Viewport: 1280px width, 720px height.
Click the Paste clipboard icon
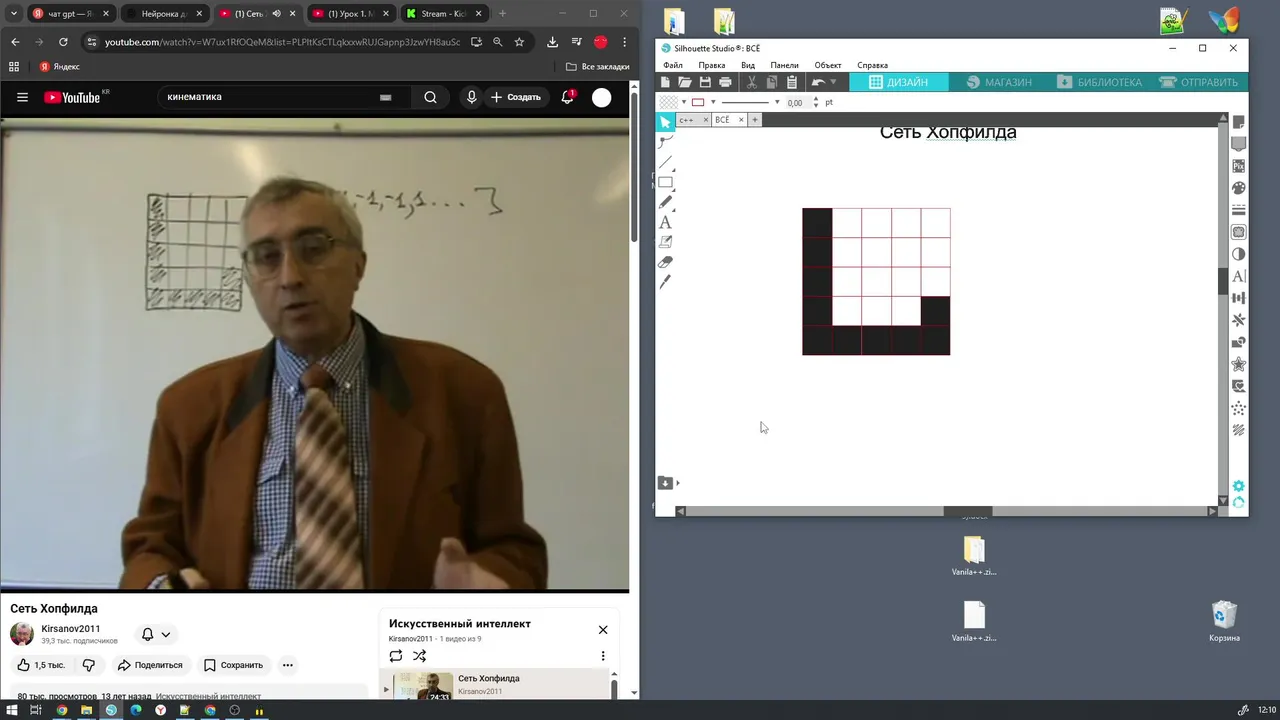click(x=792, y=82)
